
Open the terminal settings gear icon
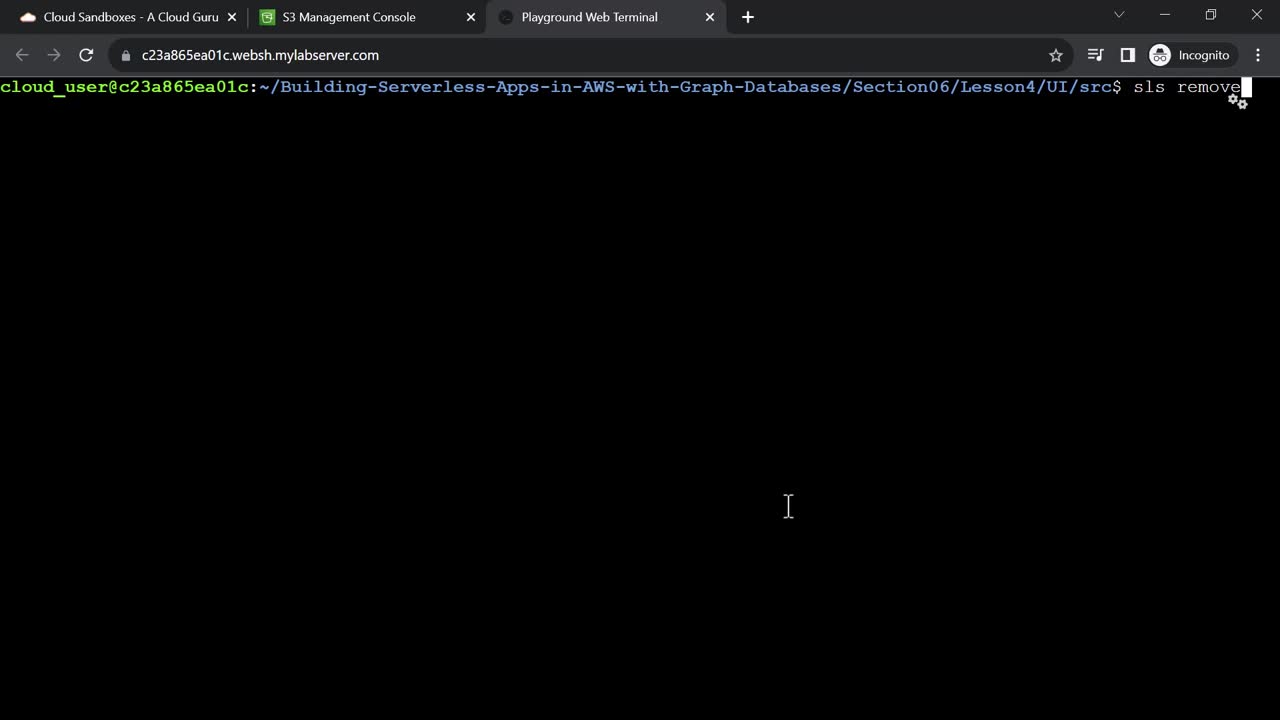point(1238,101)
